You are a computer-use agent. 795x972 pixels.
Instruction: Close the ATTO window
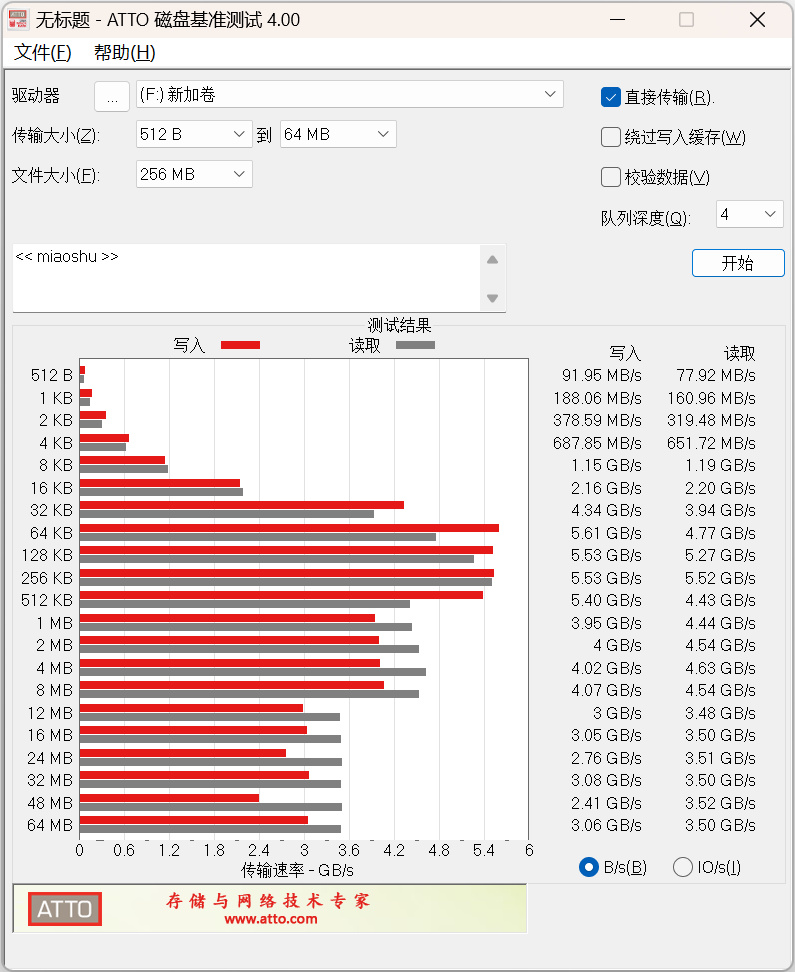click(757, 20)
